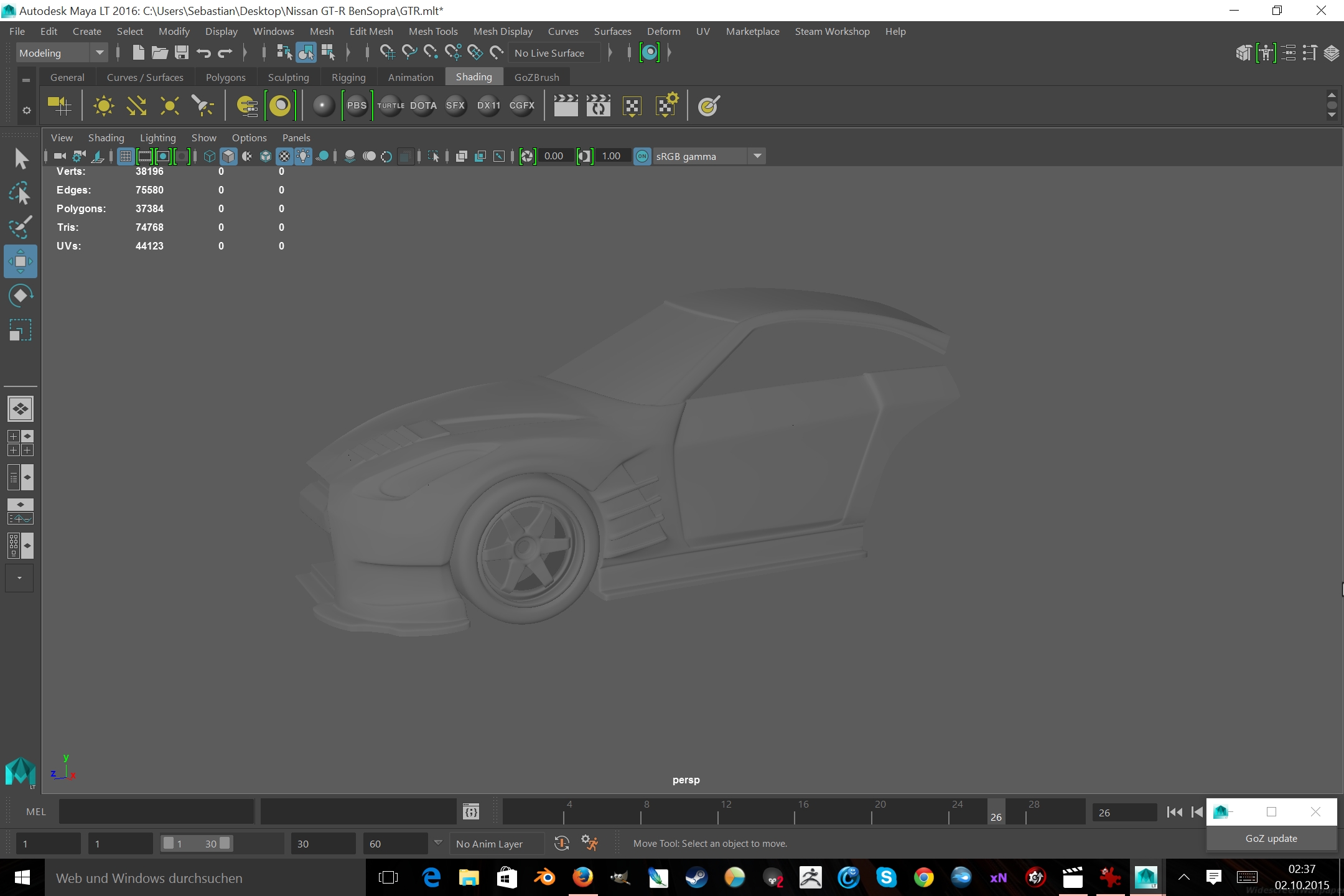
Task: Click the CGFX shader shelf icon
Action: pos(521,106)
